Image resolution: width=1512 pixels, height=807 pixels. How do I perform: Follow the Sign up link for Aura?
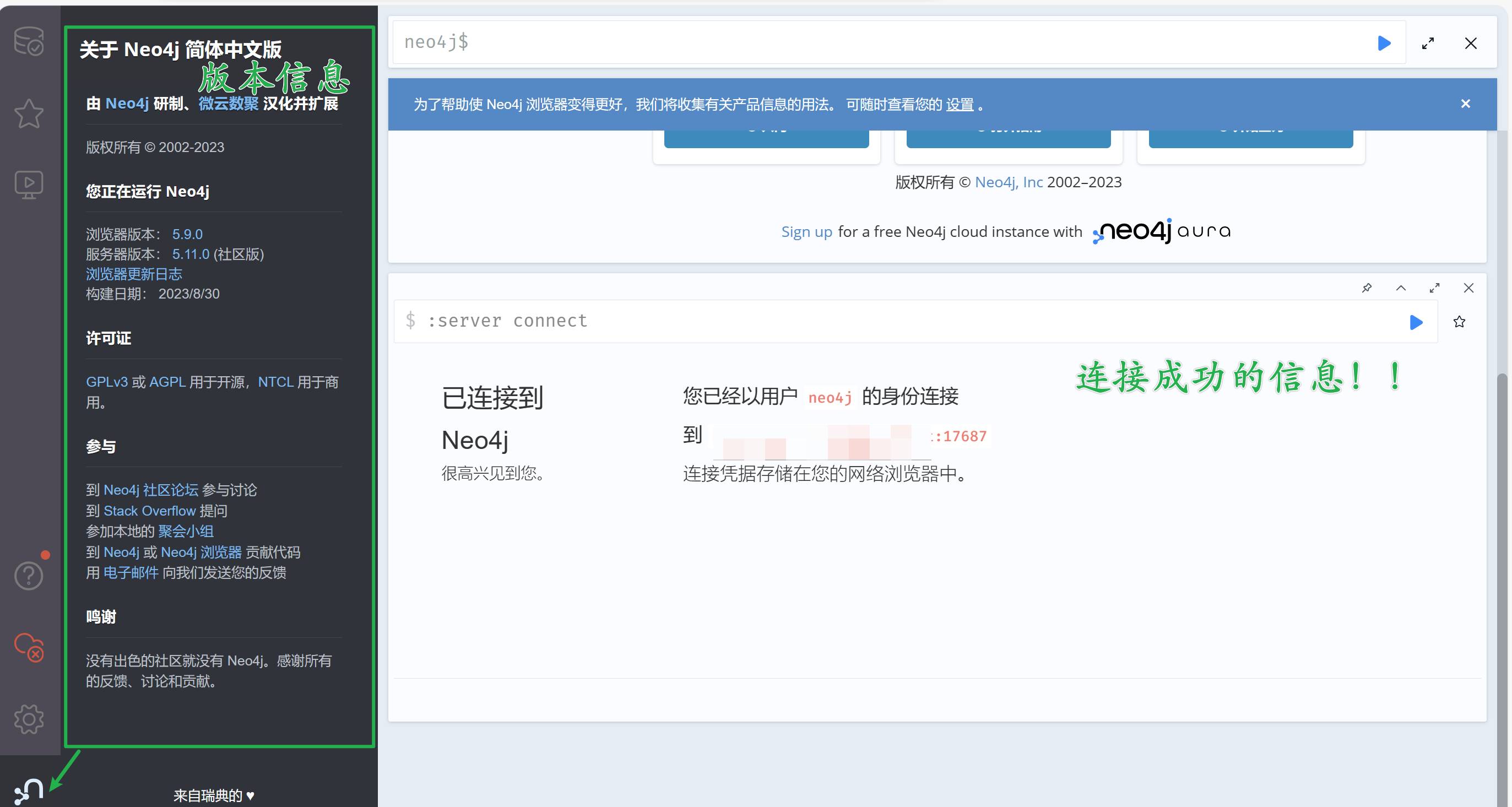pos(806,232)
